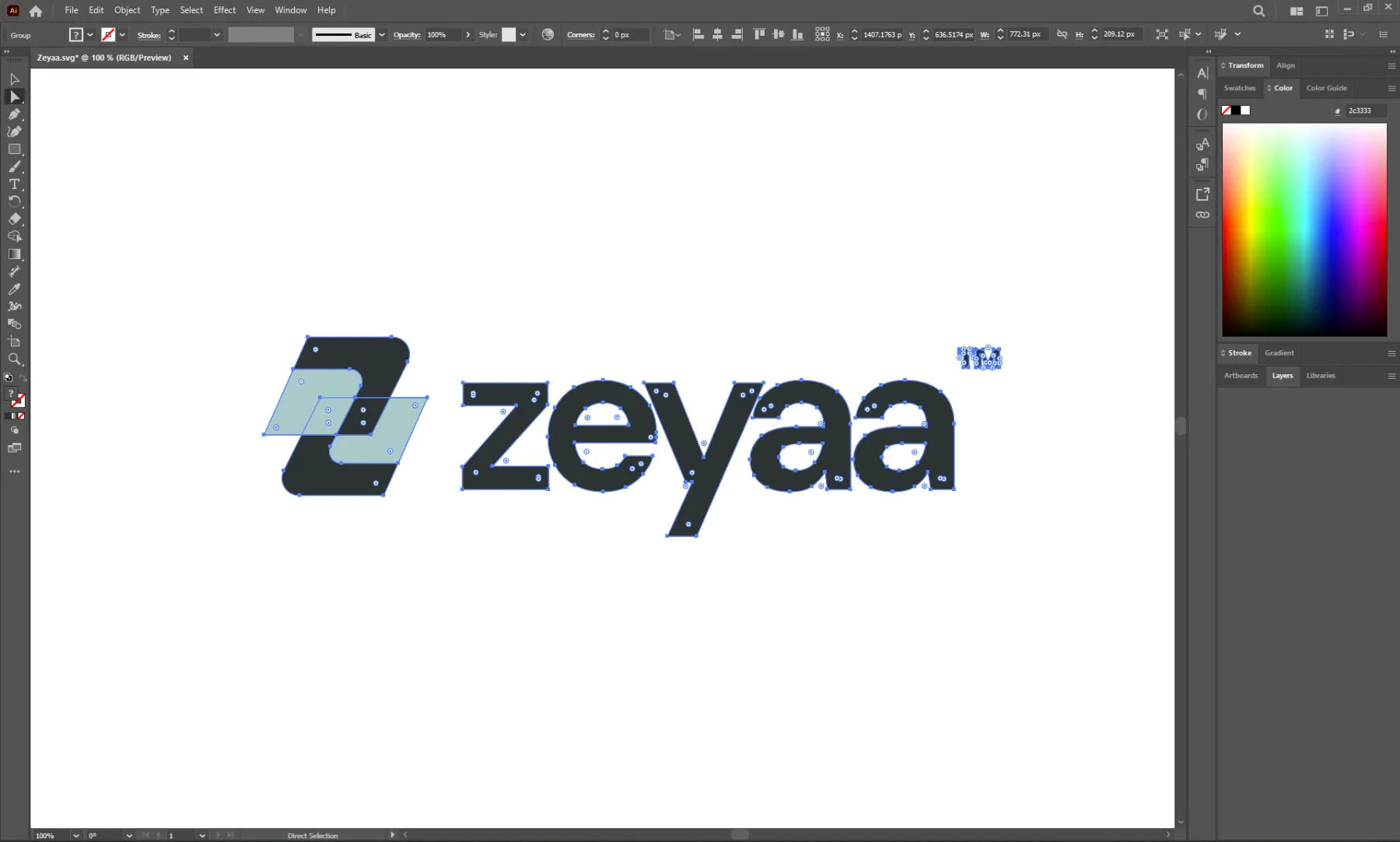Open the Edit Toolbar three-dots button
1400x842 pixels.
(14, 472)
